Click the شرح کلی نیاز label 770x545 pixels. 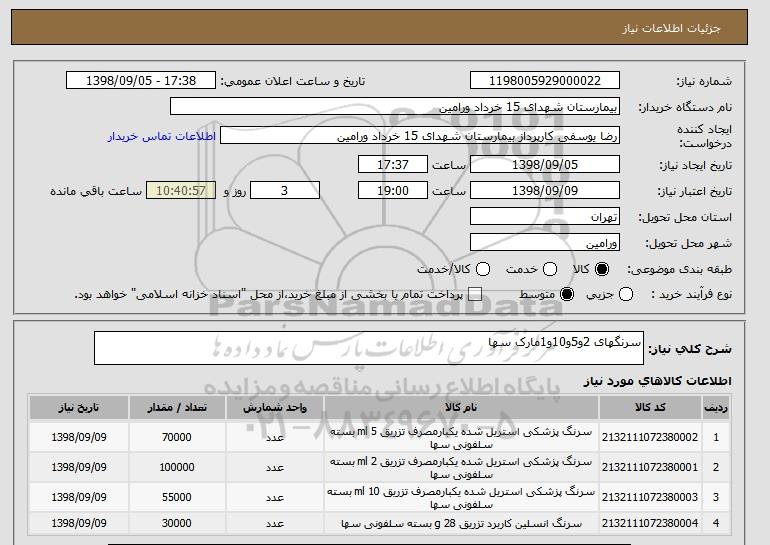(x=690, y=349)
